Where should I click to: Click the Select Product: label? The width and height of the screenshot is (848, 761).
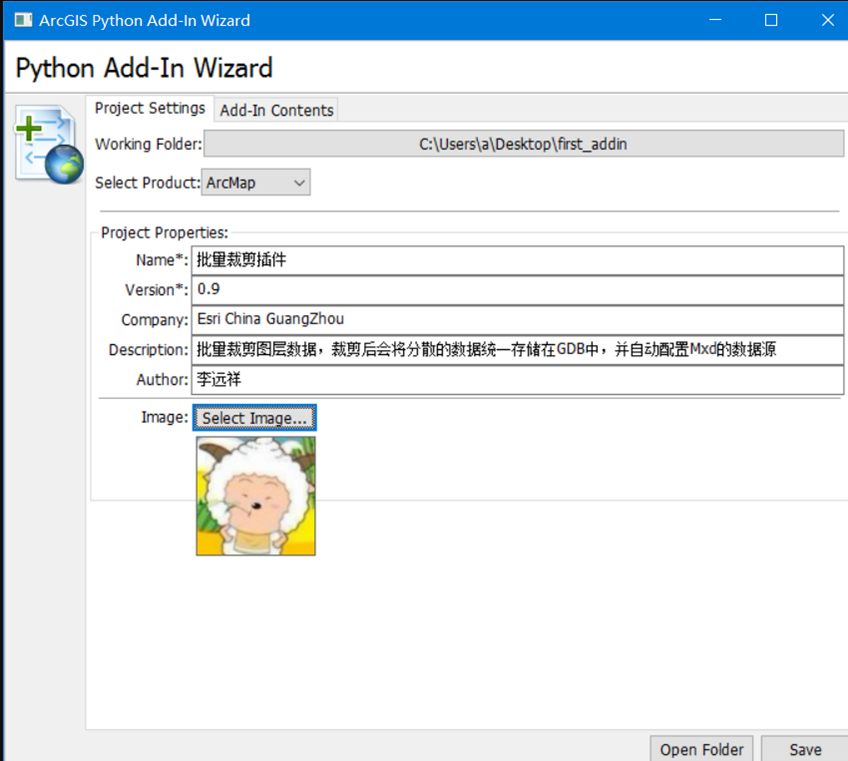pyautogui.click(x=148, y=183)
